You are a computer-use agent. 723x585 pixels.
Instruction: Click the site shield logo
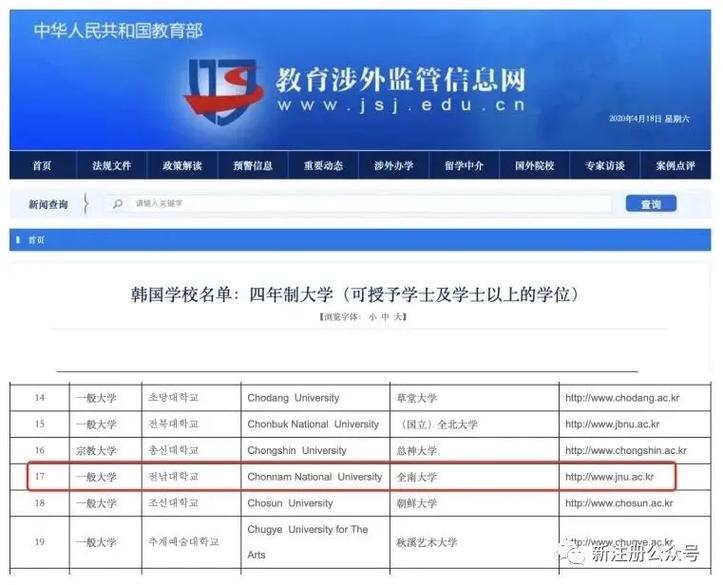click(224, 91)
